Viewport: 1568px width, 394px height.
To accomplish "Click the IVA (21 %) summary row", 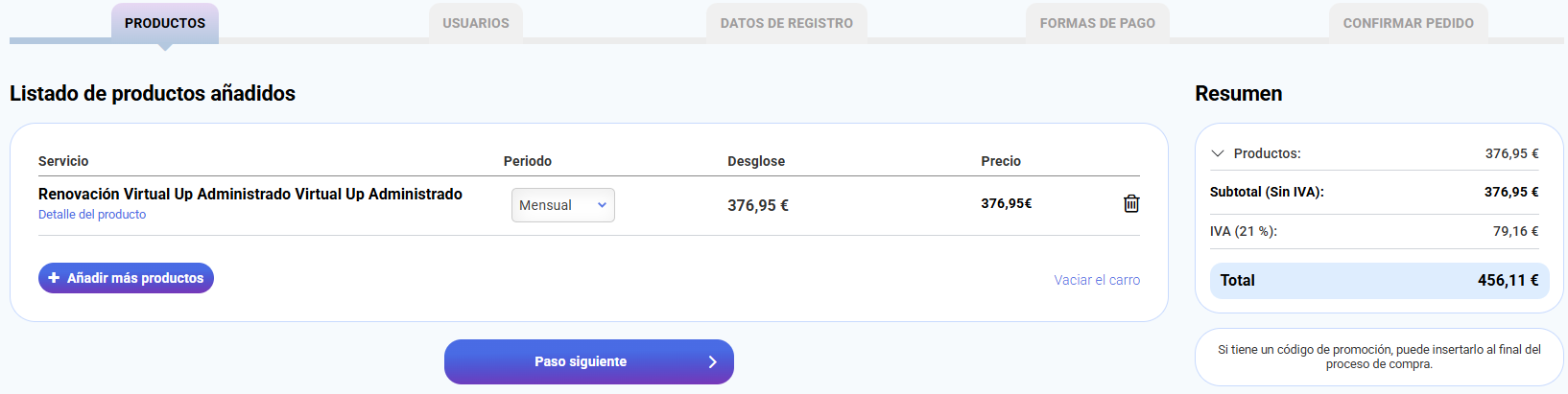I will click(x=1244, y=231).
